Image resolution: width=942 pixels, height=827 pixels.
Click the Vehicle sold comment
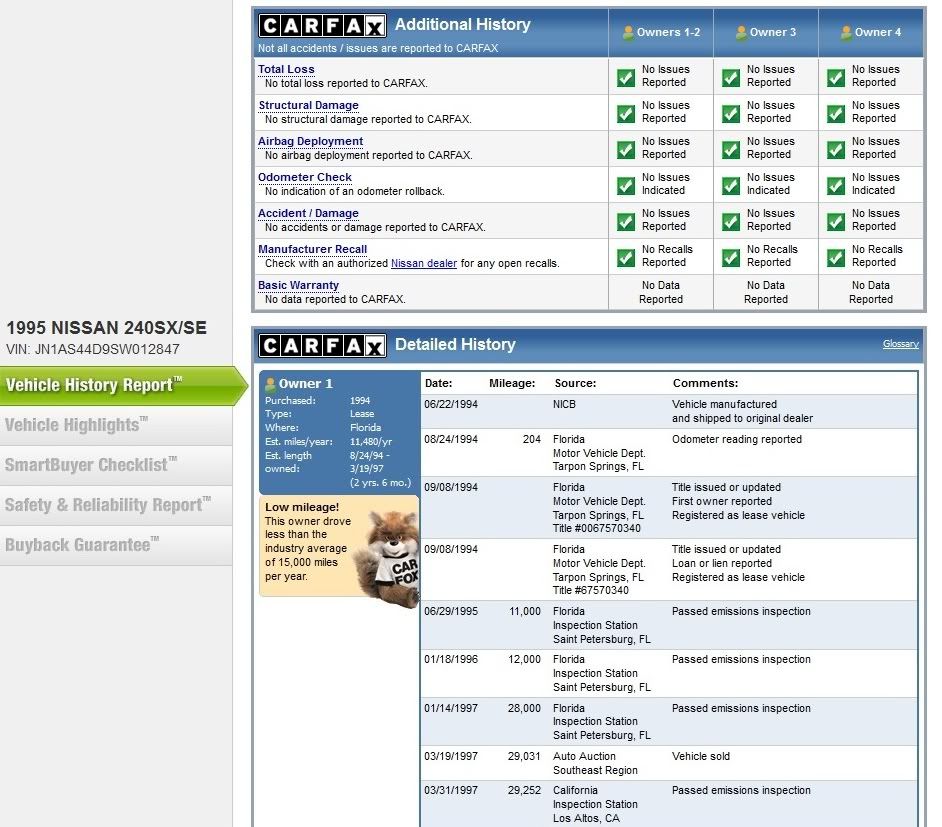[x=700, y=757]
